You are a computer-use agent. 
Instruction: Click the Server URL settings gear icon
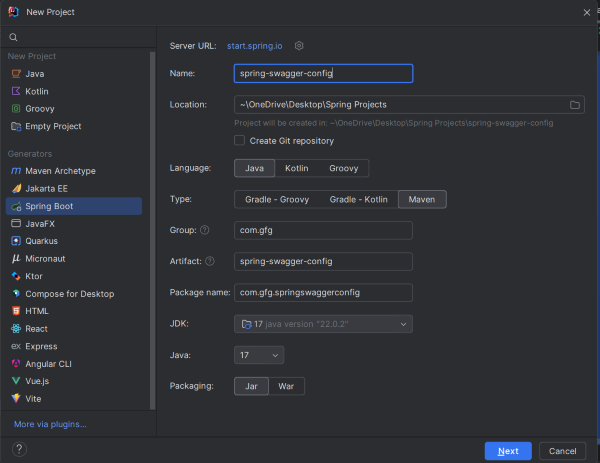coord(299,45)
